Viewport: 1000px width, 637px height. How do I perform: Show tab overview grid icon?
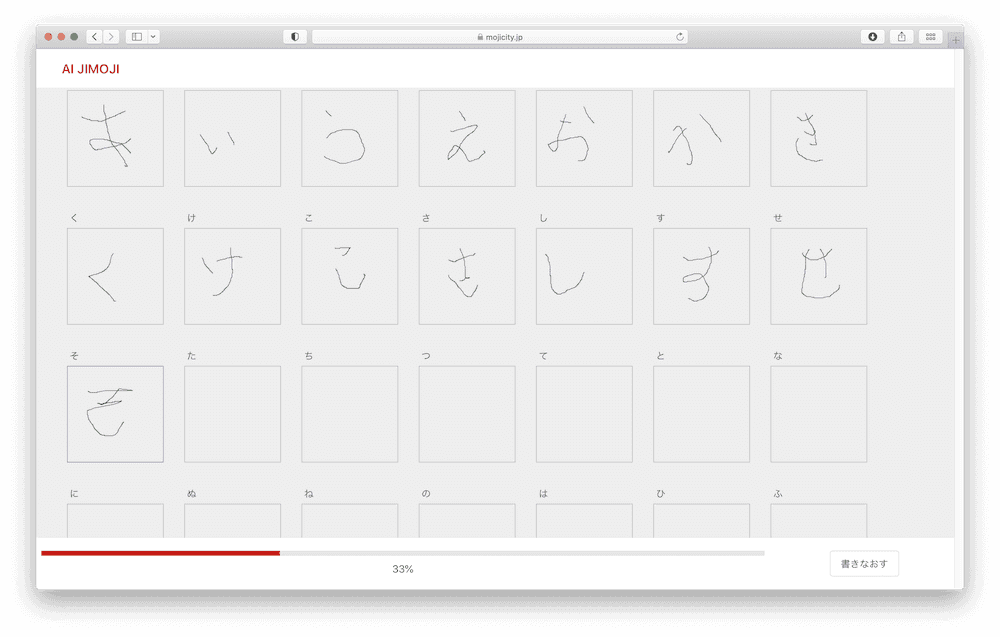pyautogui.click(x=930, y=37)
